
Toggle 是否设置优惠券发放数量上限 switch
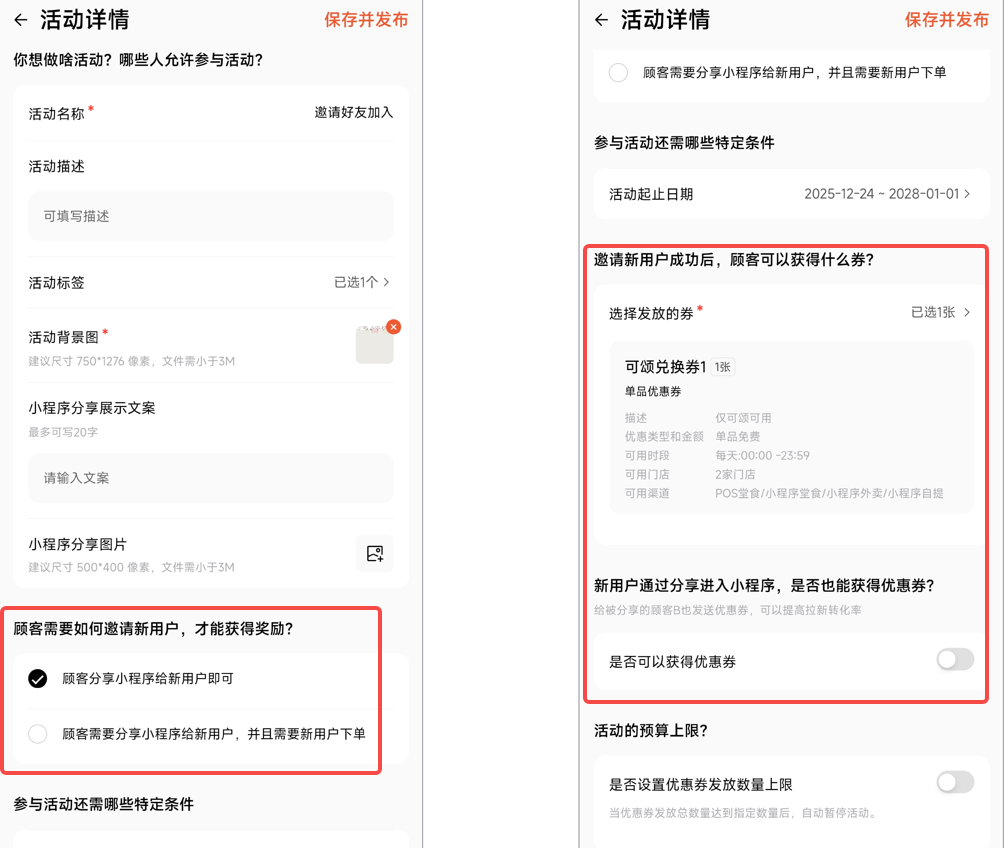click(x=954, y=782)
